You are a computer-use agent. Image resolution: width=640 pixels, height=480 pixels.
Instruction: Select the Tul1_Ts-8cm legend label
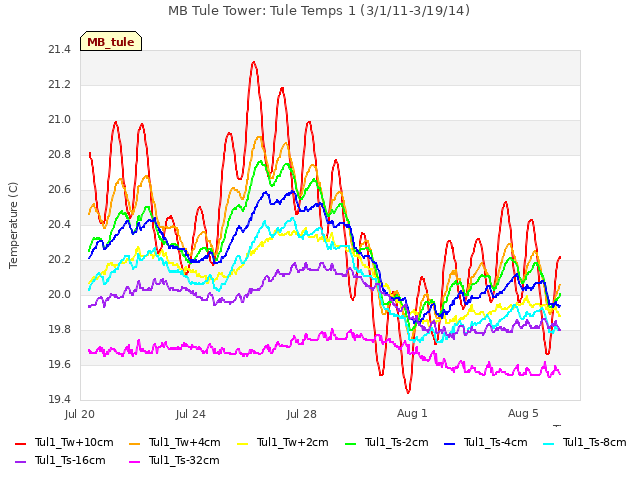pos(595,442)
